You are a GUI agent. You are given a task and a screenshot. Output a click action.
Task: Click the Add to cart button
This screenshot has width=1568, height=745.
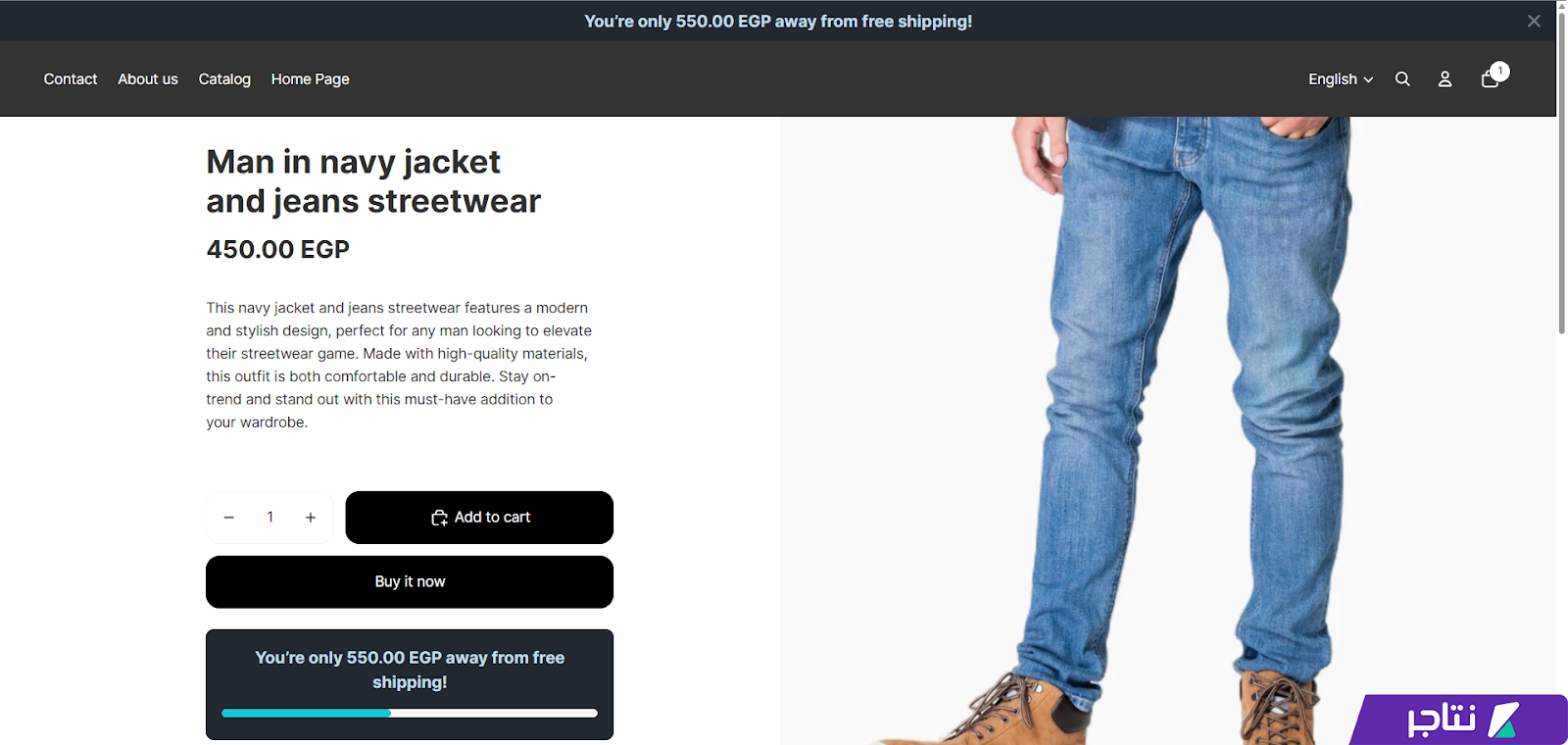click(479, 518)
